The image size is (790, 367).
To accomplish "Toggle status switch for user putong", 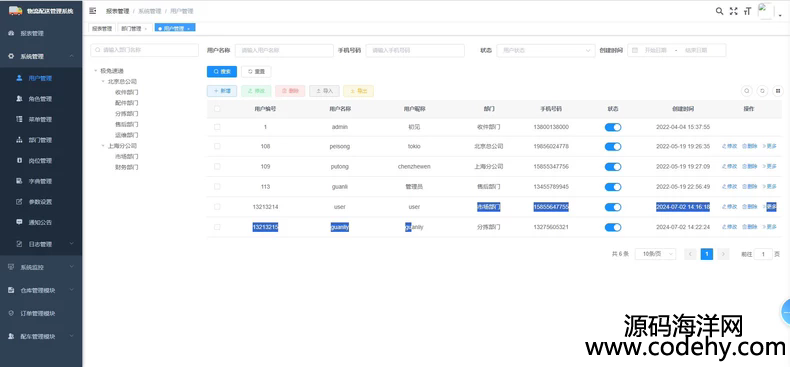I will point(613,167).
